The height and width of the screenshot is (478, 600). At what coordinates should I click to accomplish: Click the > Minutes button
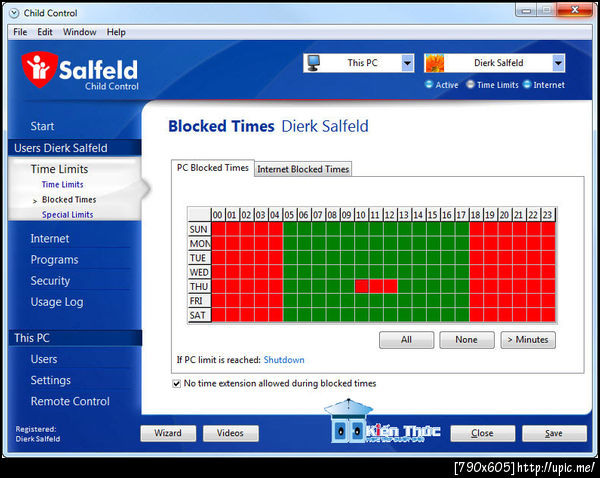528,340
